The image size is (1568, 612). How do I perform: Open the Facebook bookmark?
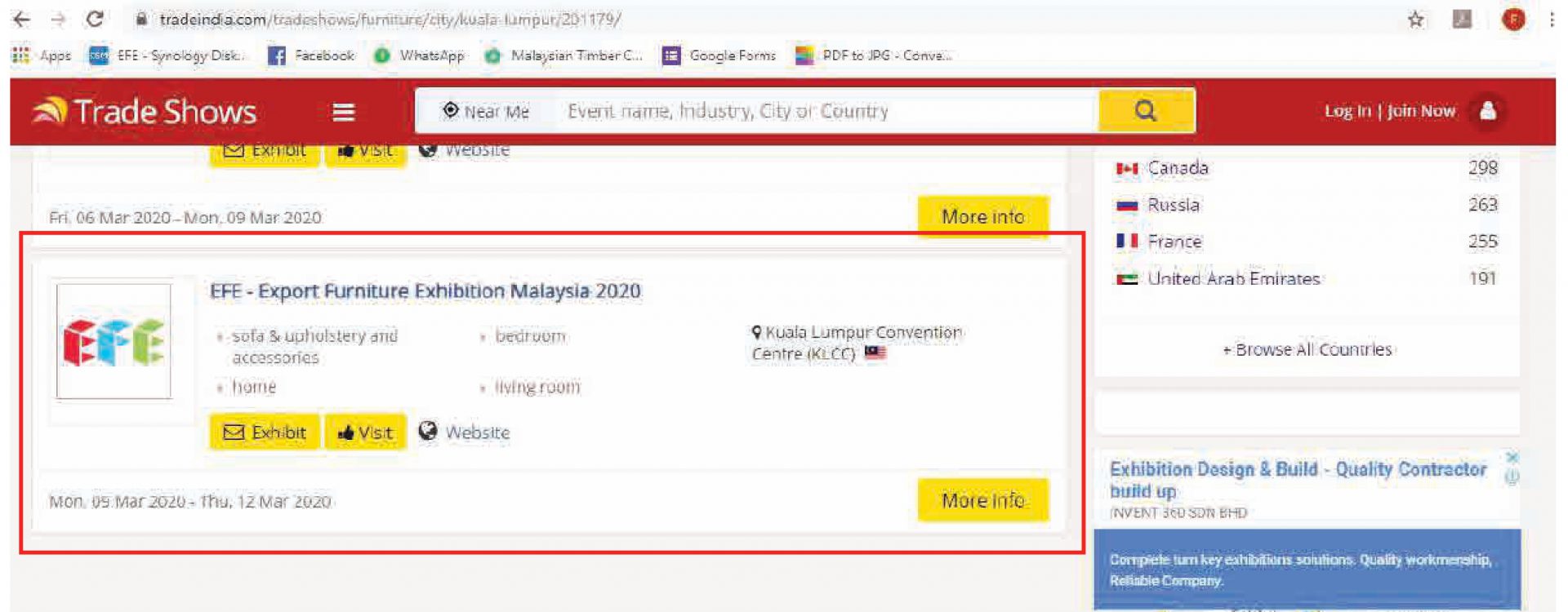(x=311, y=55)
